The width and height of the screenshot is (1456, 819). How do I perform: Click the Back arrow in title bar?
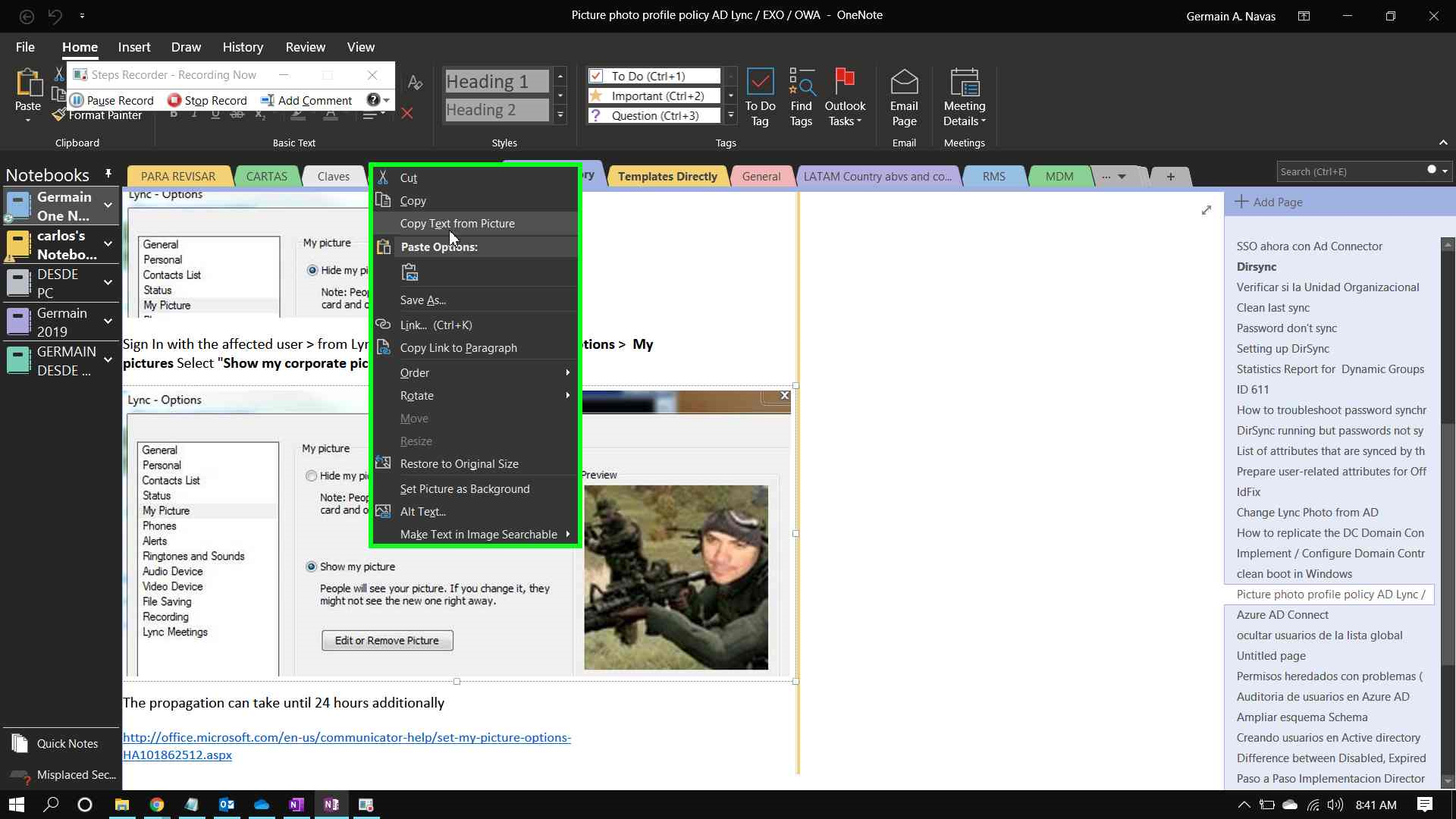coord(27,15)
